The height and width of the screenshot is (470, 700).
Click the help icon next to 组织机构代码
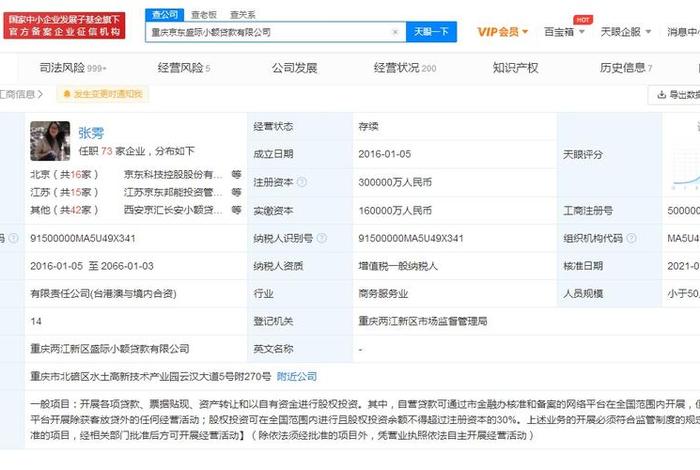(631, 238)
